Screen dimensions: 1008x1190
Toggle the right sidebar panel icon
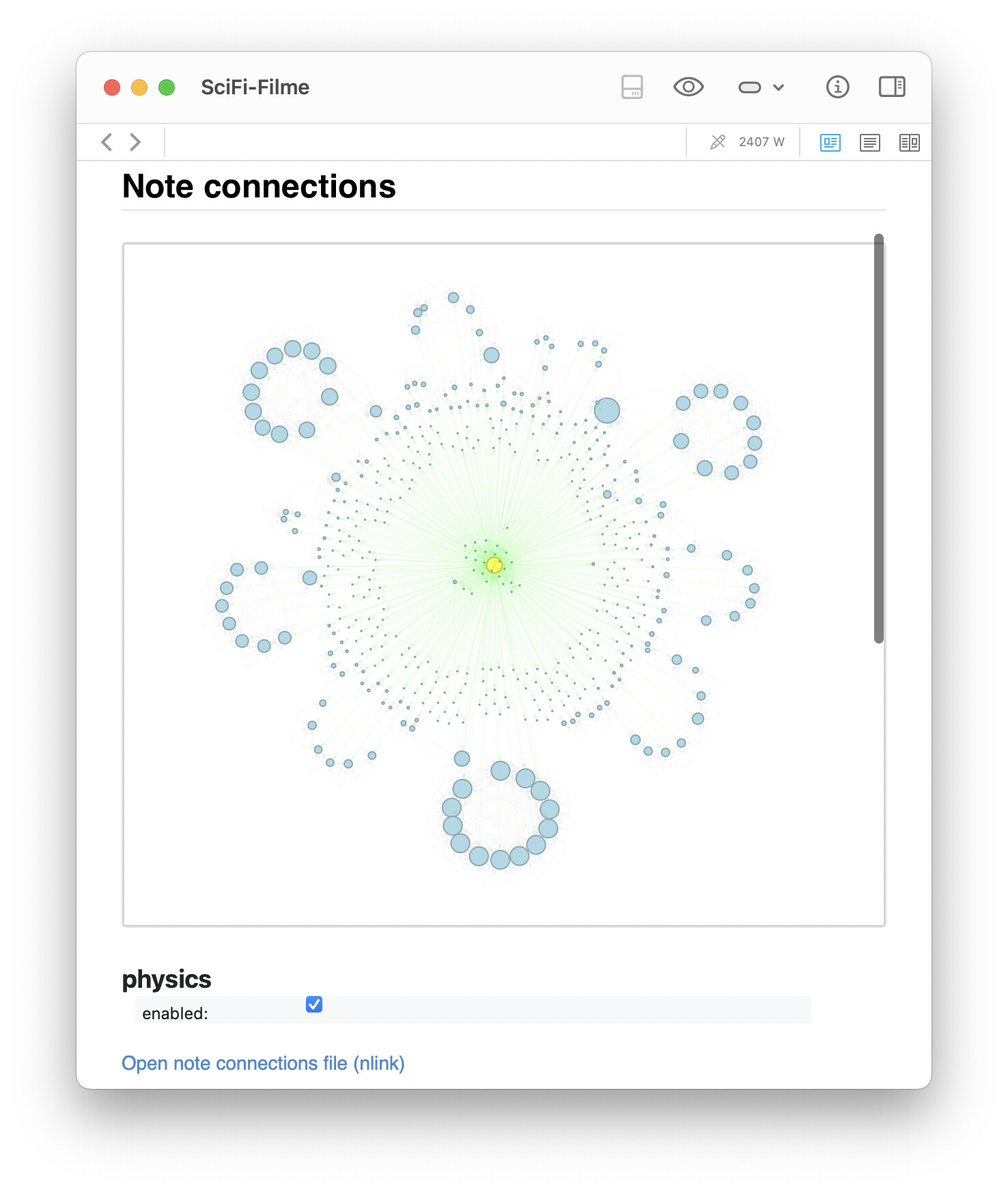[892, 87]
